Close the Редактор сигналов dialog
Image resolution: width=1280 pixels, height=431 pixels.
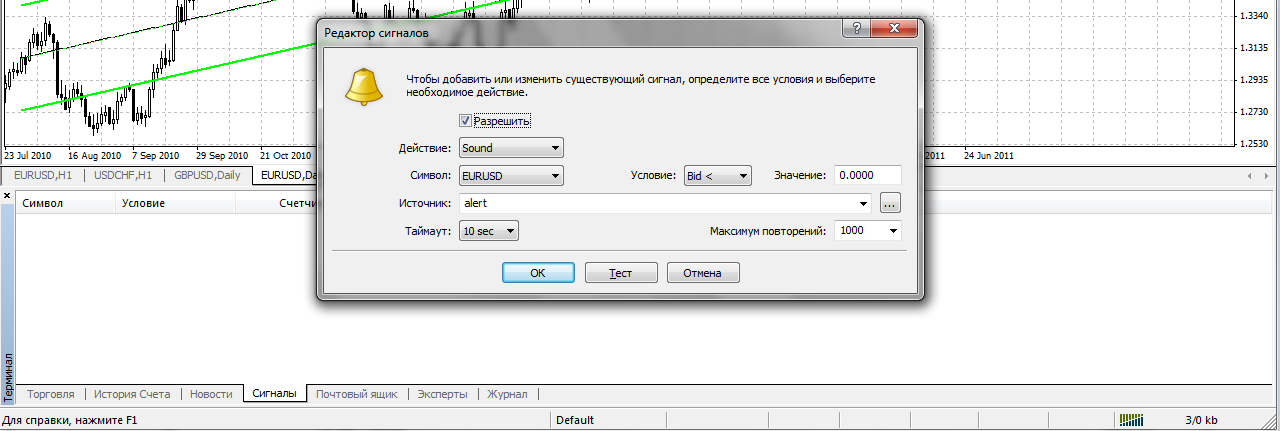(893, 29)
